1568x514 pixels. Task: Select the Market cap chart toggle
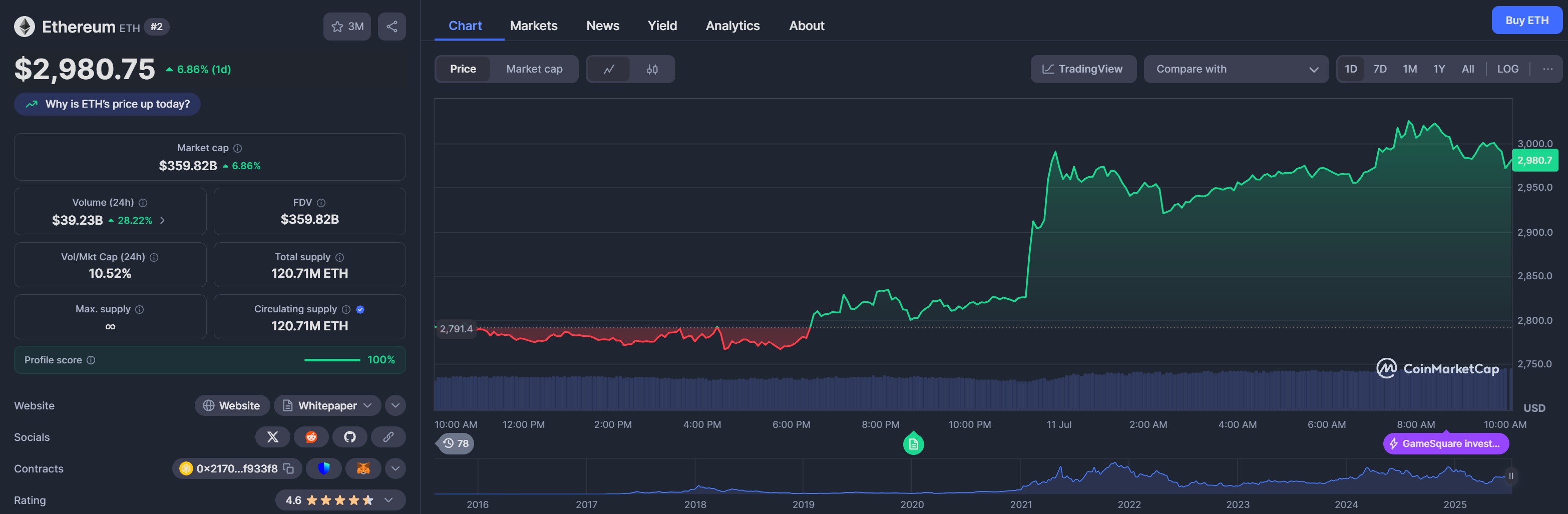(535, 70)
